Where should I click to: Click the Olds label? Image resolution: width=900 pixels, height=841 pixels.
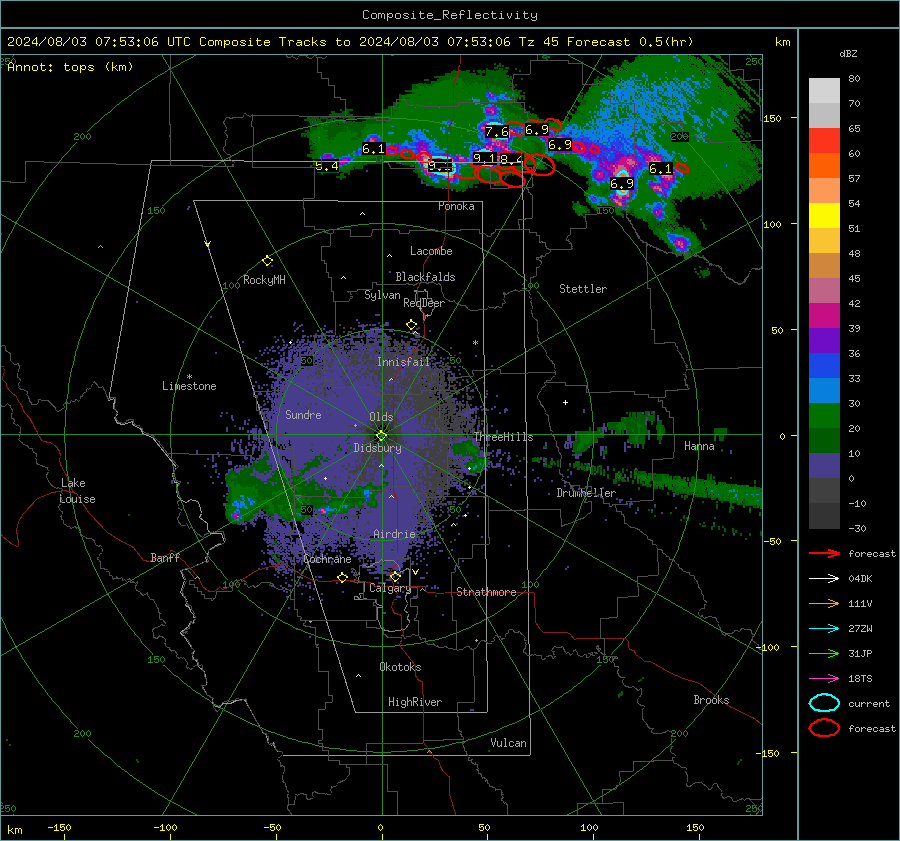coord(381,417)
